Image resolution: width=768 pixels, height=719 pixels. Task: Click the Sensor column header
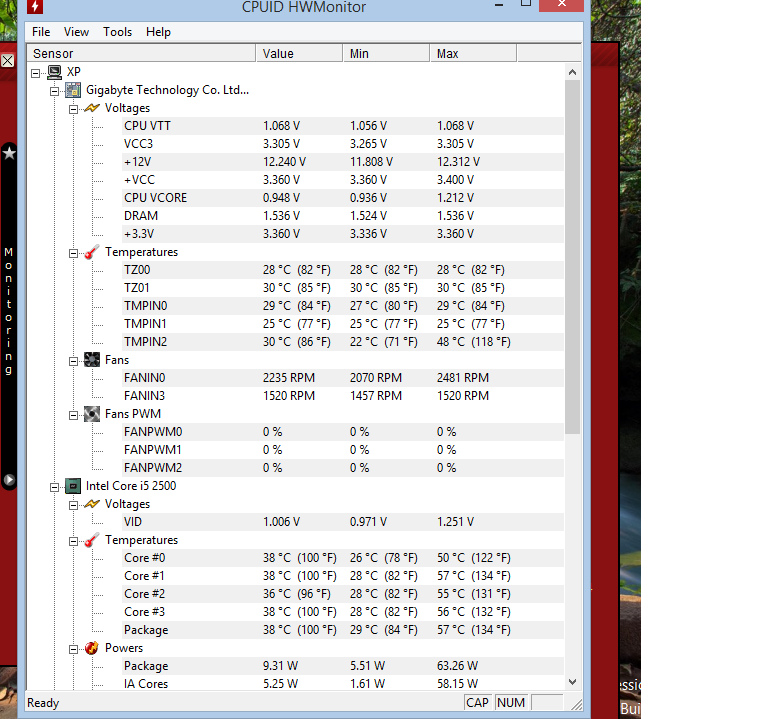click(x=142, y=53)
